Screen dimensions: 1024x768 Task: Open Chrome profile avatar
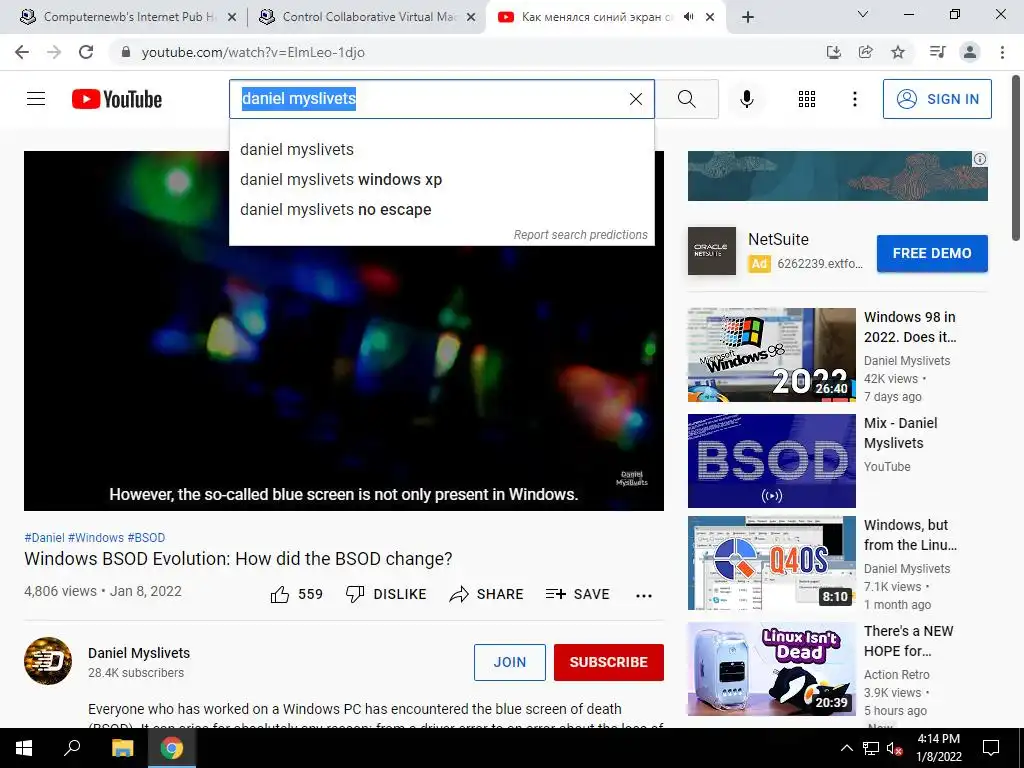(x=970, y=52)
